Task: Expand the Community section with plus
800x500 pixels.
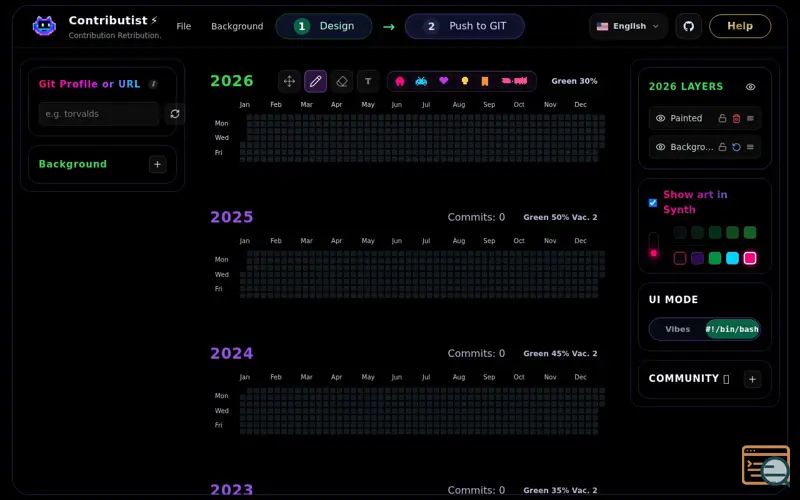Action: coord(752,379)
